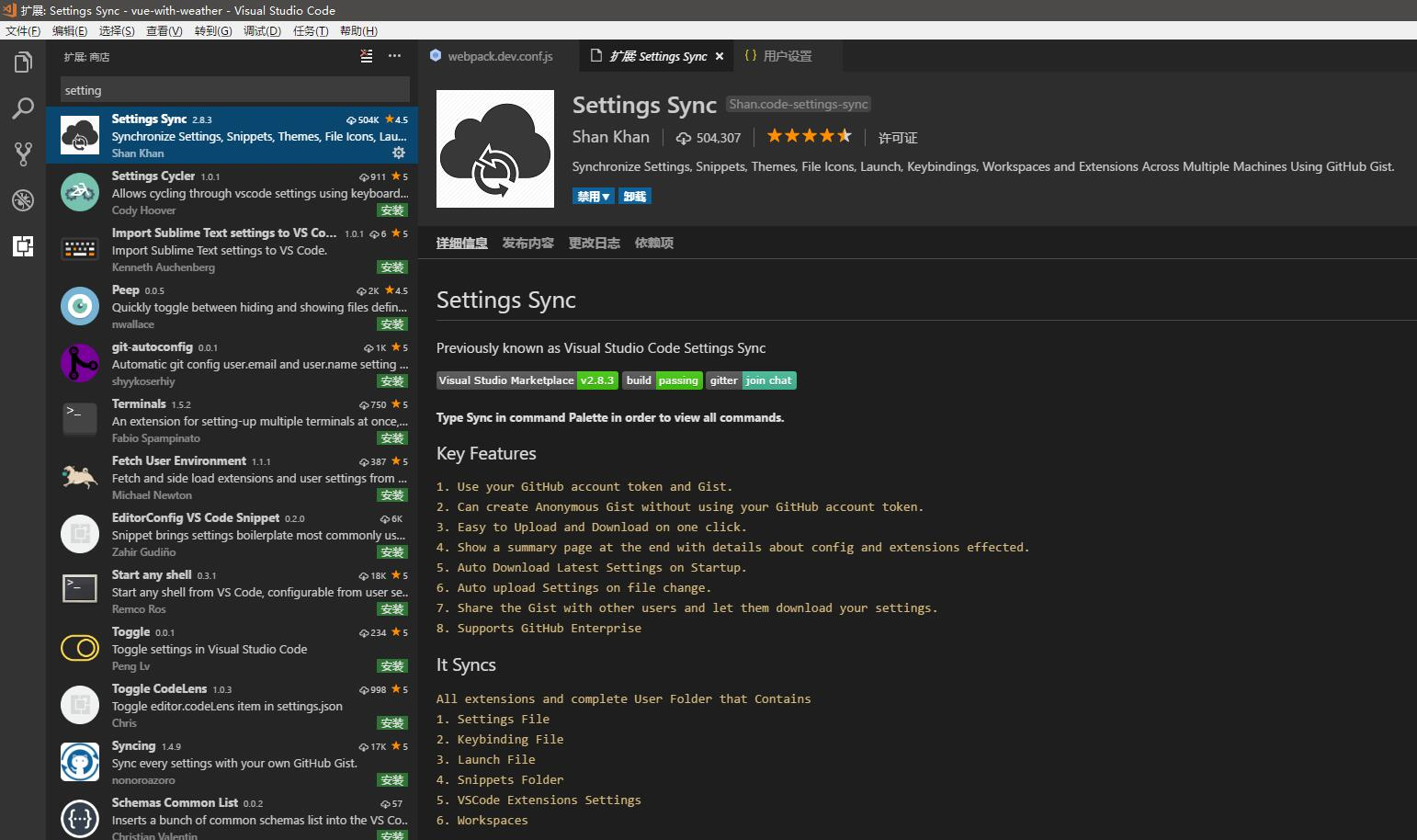Image resolution: width=1417 pixels, height=840 pixels.
Task: Install the Peep extension
Action: (392, 324)
